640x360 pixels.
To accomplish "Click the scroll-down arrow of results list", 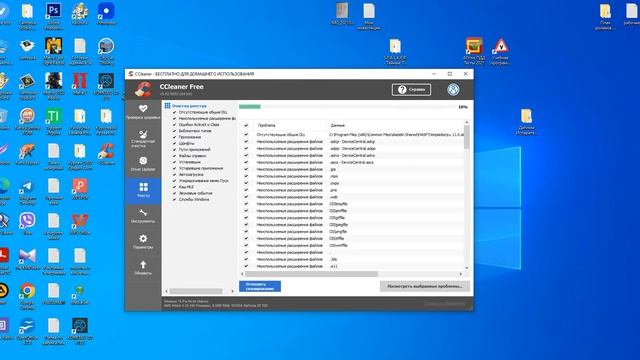I will (x=467, y=268).
